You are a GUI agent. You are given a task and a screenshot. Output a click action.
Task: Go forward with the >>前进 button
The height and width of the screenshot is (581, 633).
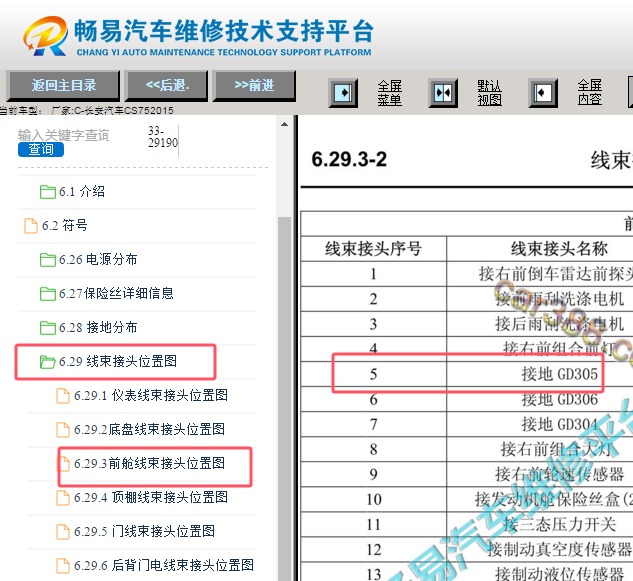pos(254,85)
